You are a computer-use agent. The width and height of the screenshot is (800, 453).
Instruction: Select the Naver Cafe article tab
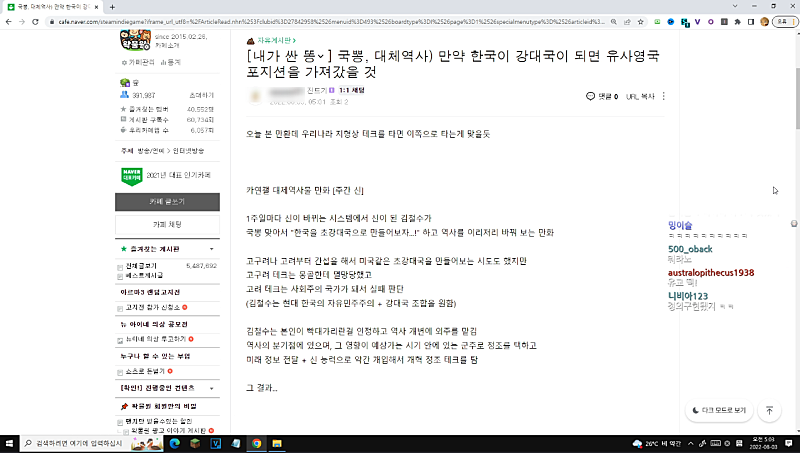pos(53,7)
